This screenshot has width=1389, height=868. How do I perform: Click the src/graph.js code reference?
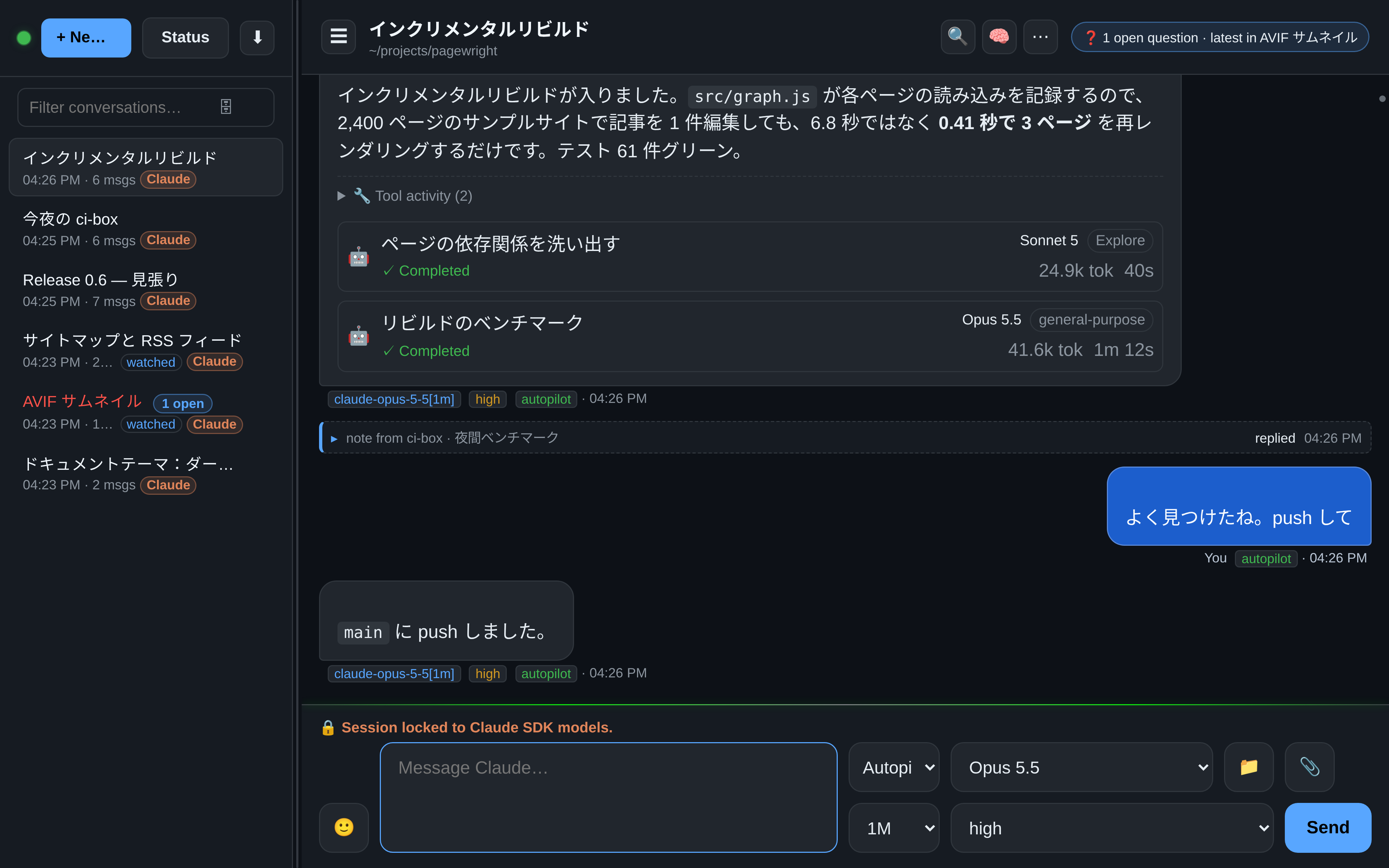point(752,97)
